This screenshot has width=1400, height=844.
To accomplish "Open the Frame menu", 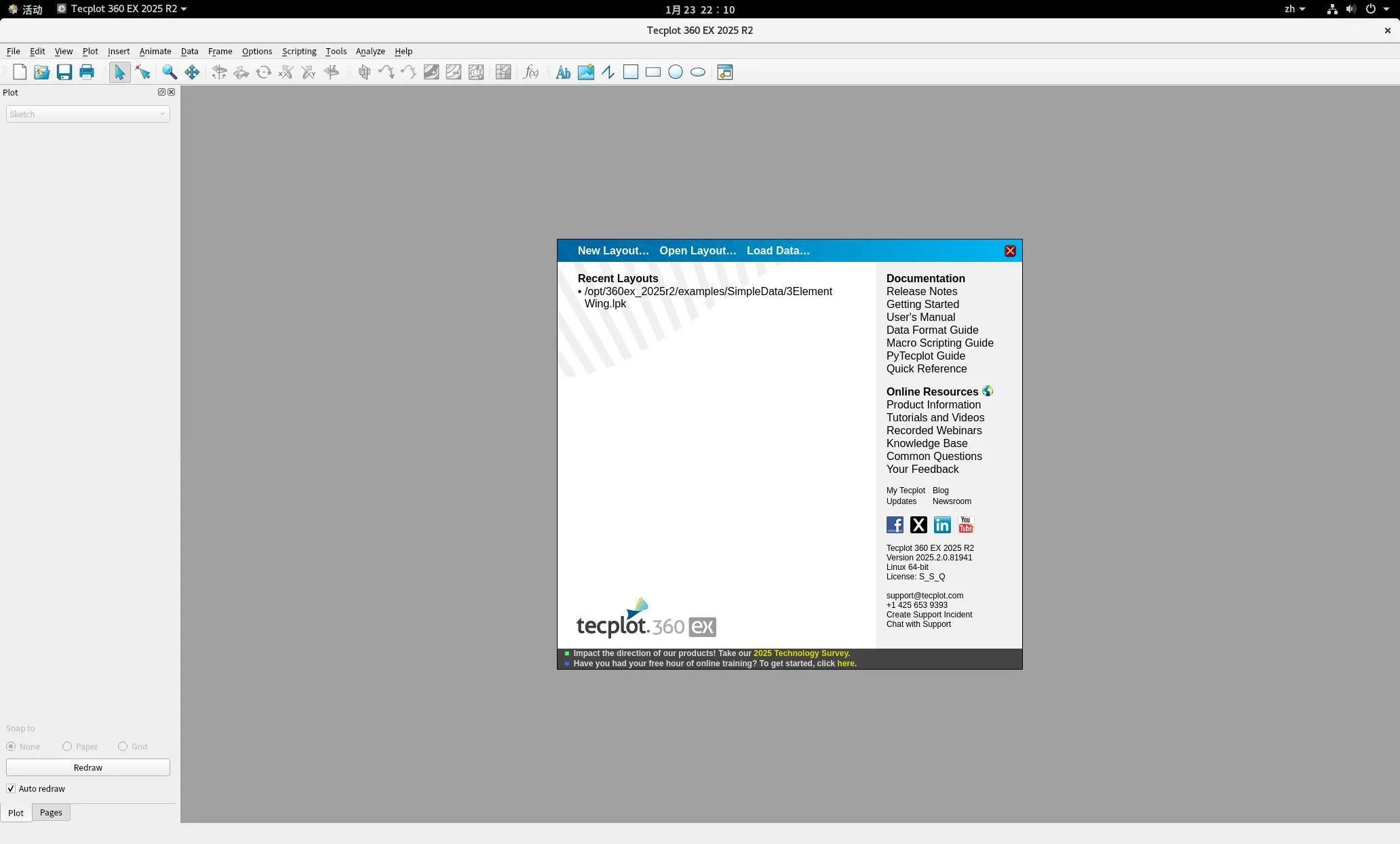I will (220, 51).
